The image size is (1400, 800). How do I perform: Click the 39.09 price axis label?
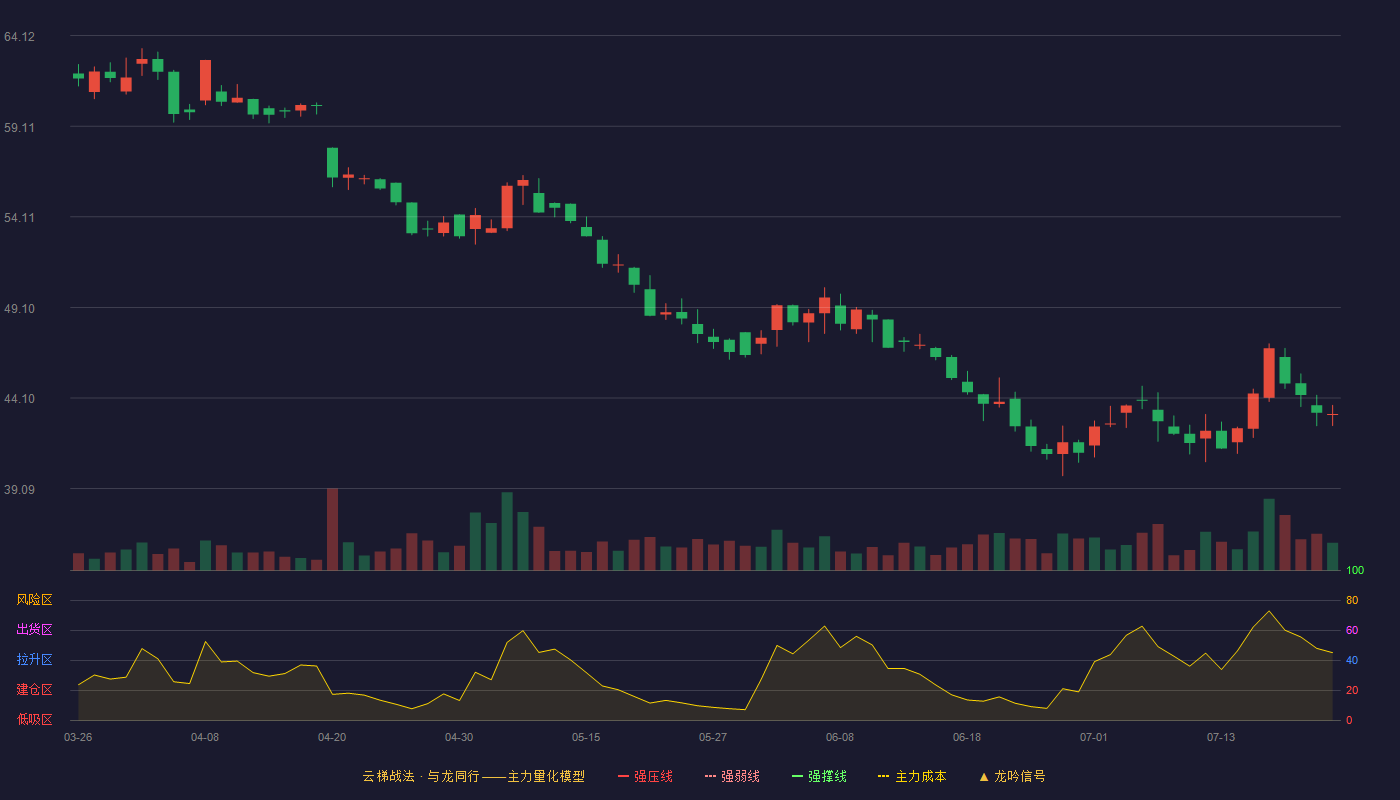19,490
